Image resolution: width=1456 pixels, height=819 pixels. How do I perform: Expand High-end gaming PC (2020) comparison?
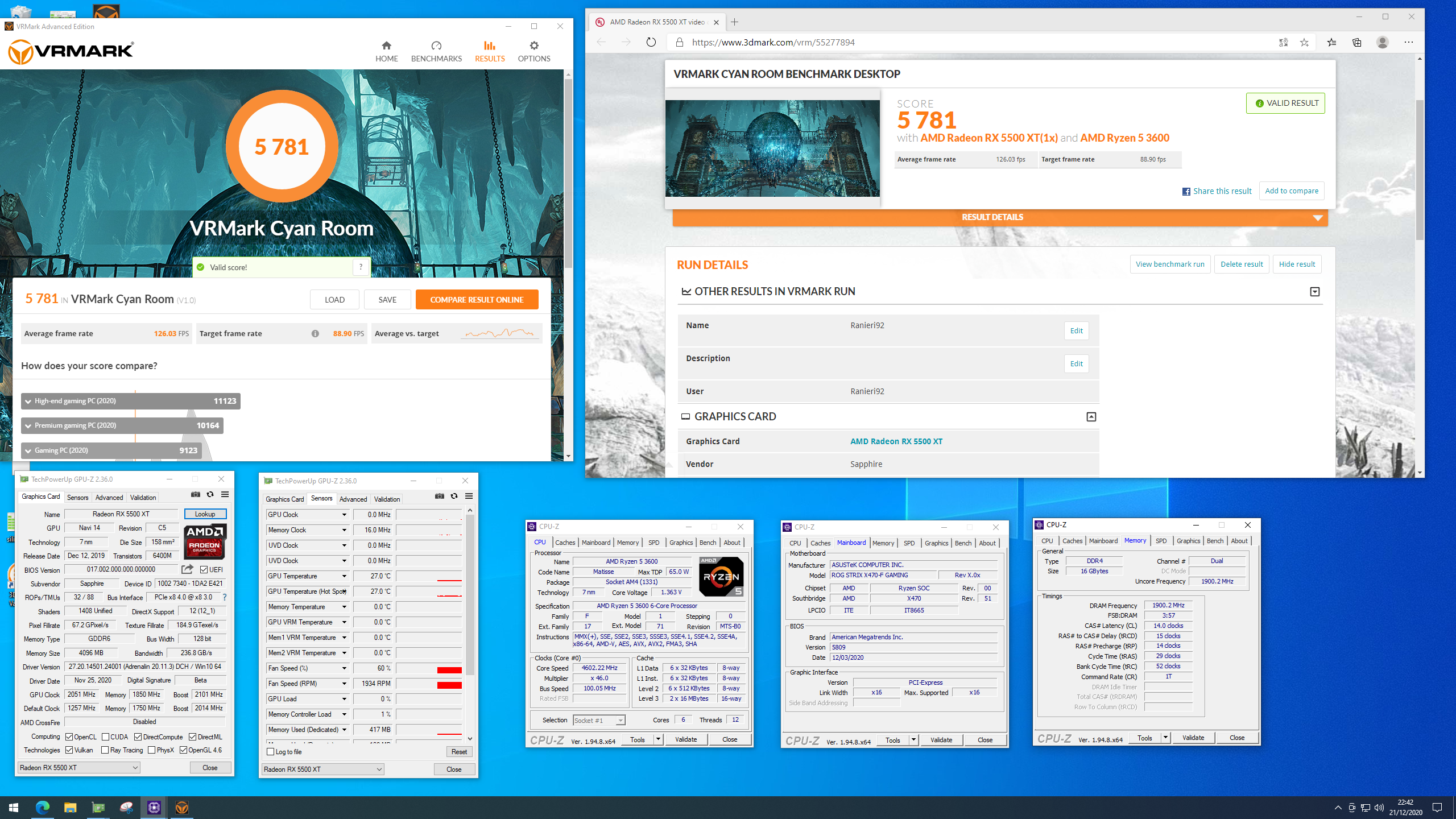pyautogui.click(x=130, y=401)
